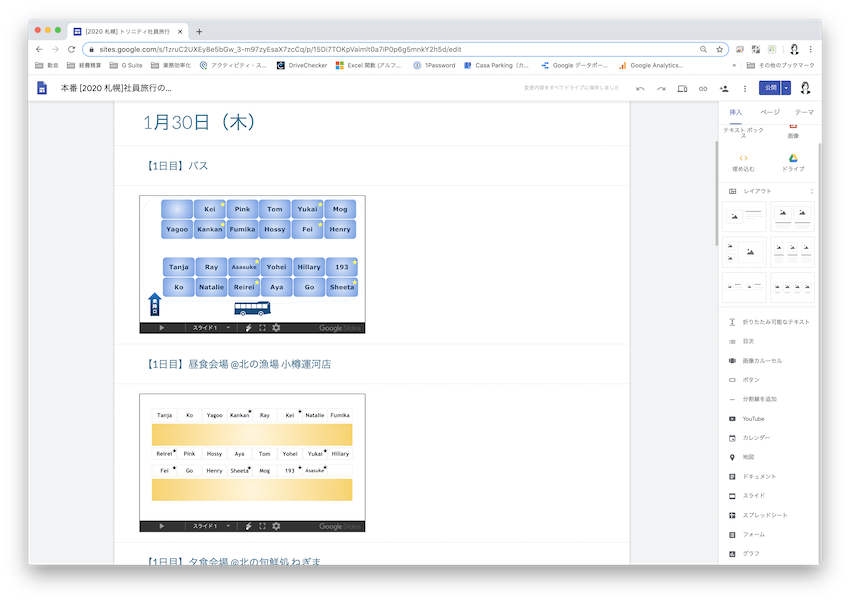Open share with others icon

(724, 88)
